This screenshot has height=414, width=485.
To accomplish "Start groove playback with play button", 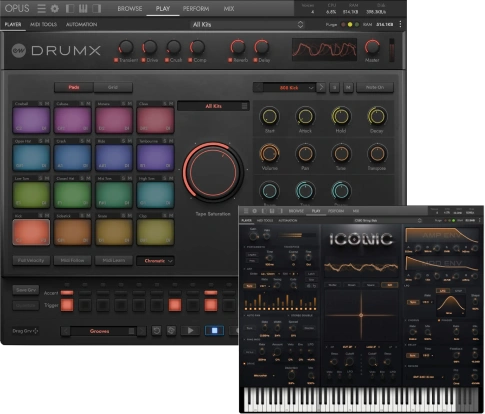I will coord(190,331).
